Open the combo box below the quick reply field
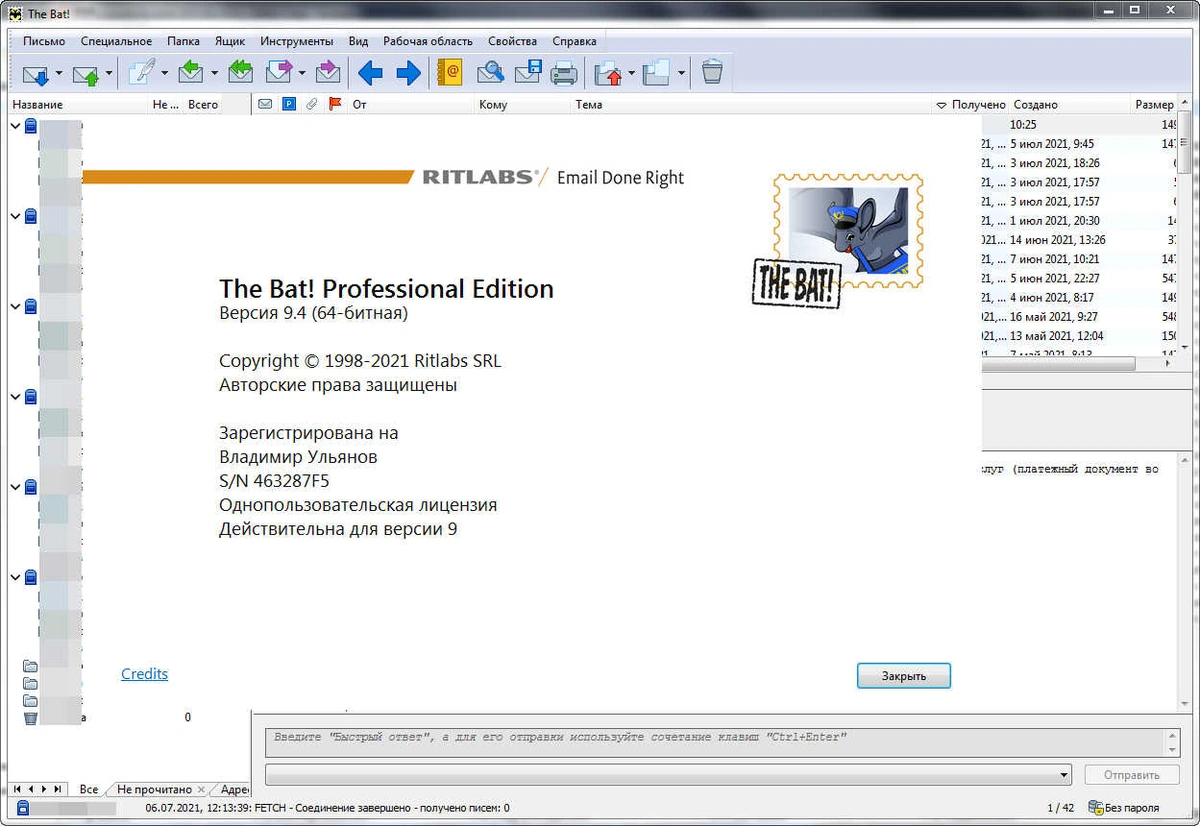The width and height of the screenshot is (1200, 826). click(669, 775)
